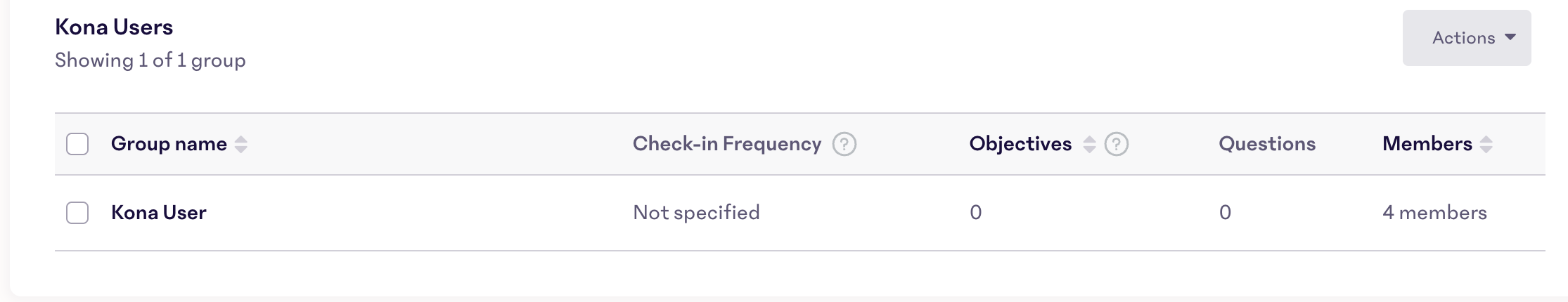Click the Members column header label

click(1427, 144)
